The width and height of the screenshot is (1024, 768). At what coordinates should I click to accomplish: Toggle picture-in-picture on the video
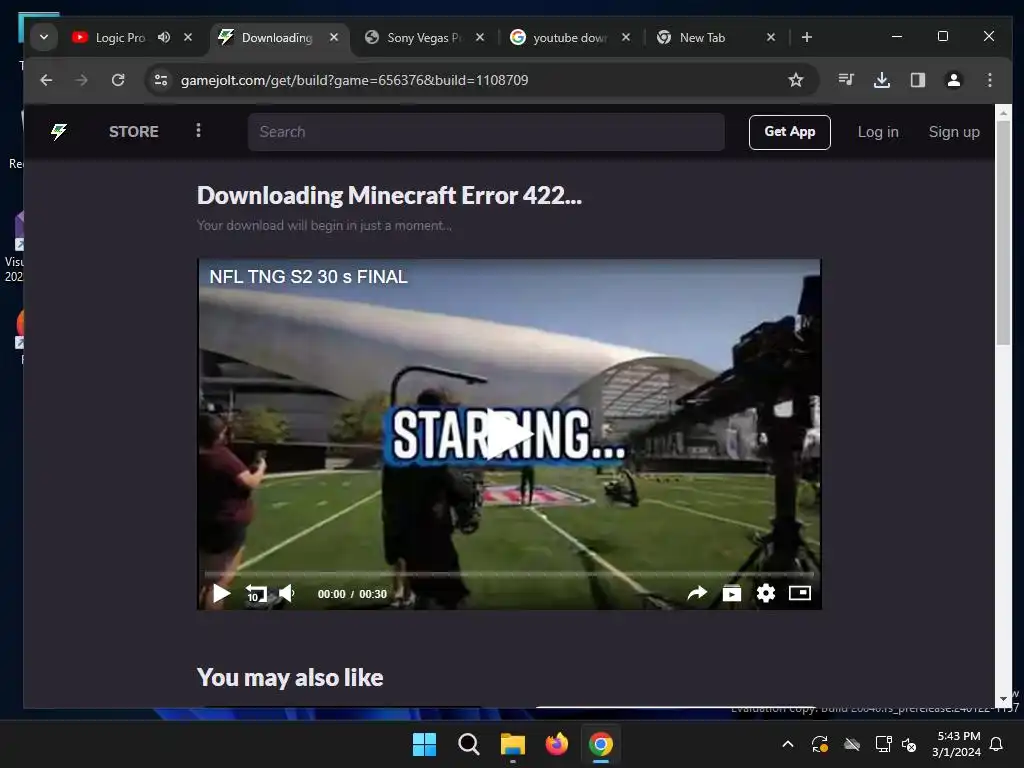800,593
